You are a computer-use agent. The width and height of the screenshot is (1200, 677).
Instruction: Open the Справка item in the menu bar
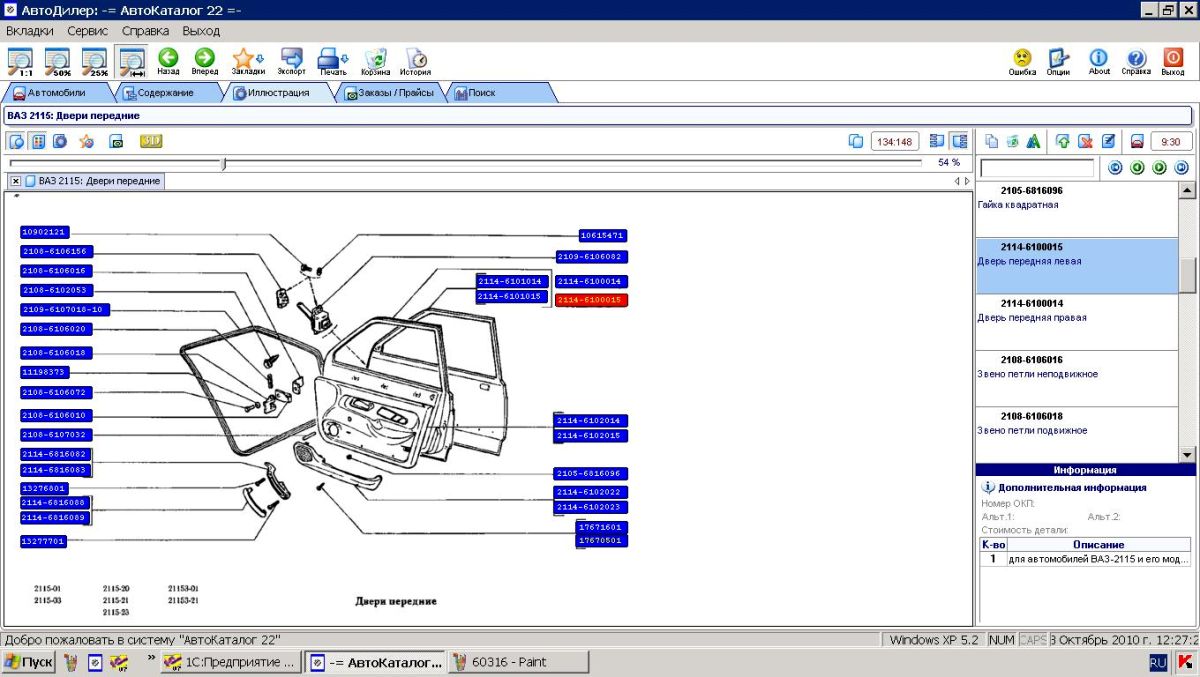pos(146,31)
